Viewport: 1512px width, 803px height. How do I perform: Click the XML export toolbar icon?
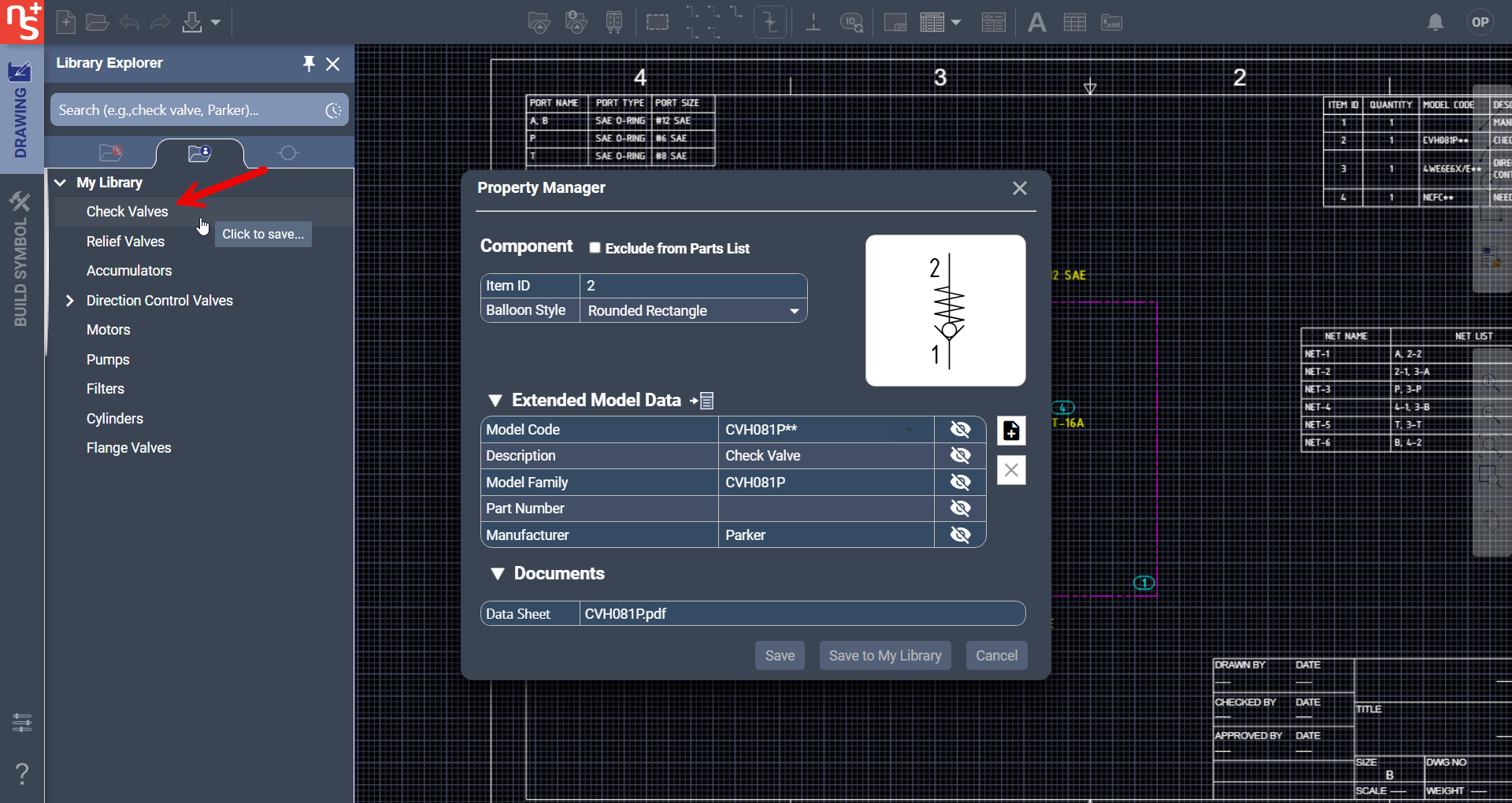coord(1111,23)
